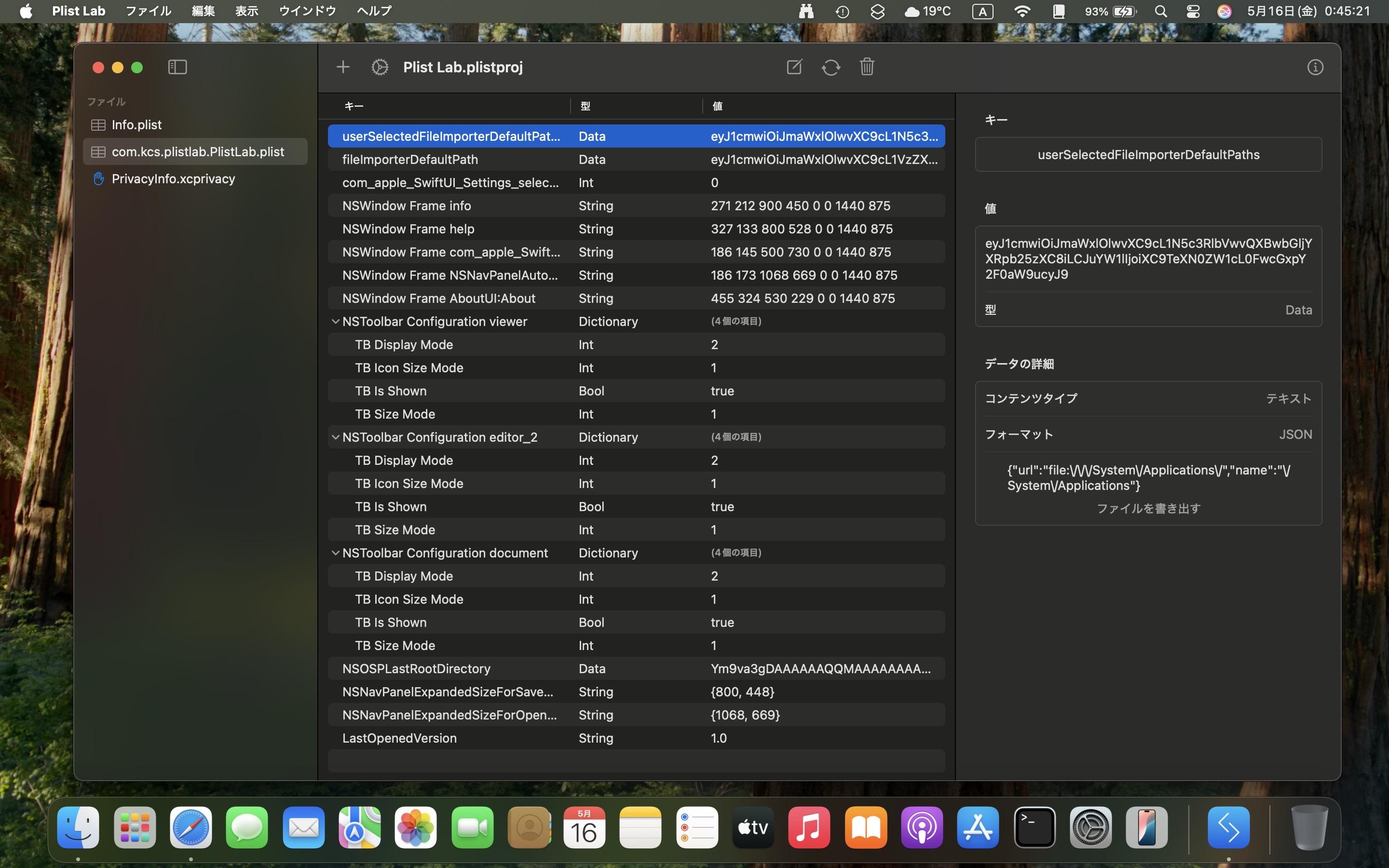Open Music from the Dock
The width and height of the screenshot is (1389, 868).
[809, 827]
